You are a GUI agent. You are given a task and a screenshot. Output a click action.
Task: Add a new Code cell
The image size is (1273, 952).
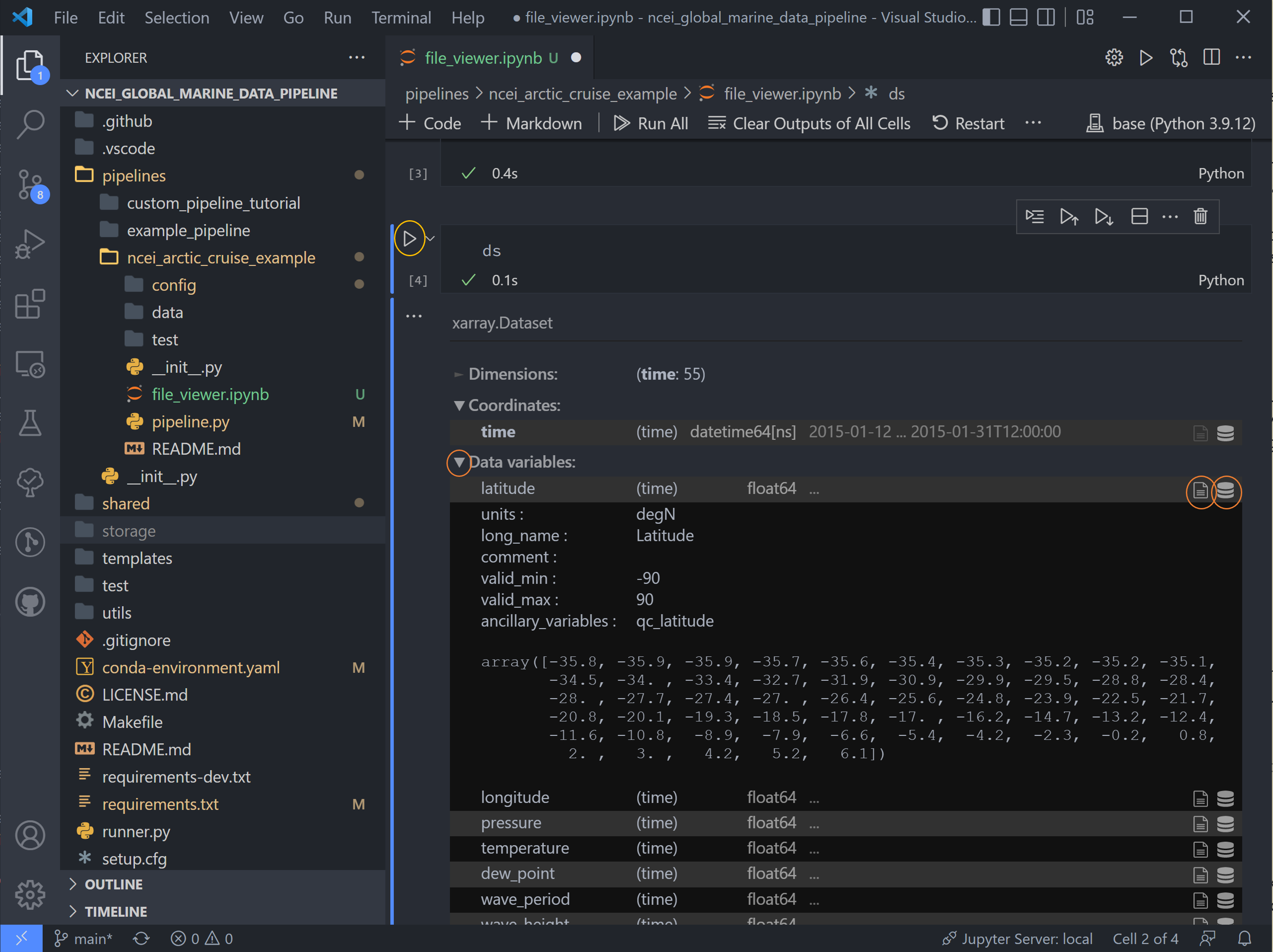point(430,123)
